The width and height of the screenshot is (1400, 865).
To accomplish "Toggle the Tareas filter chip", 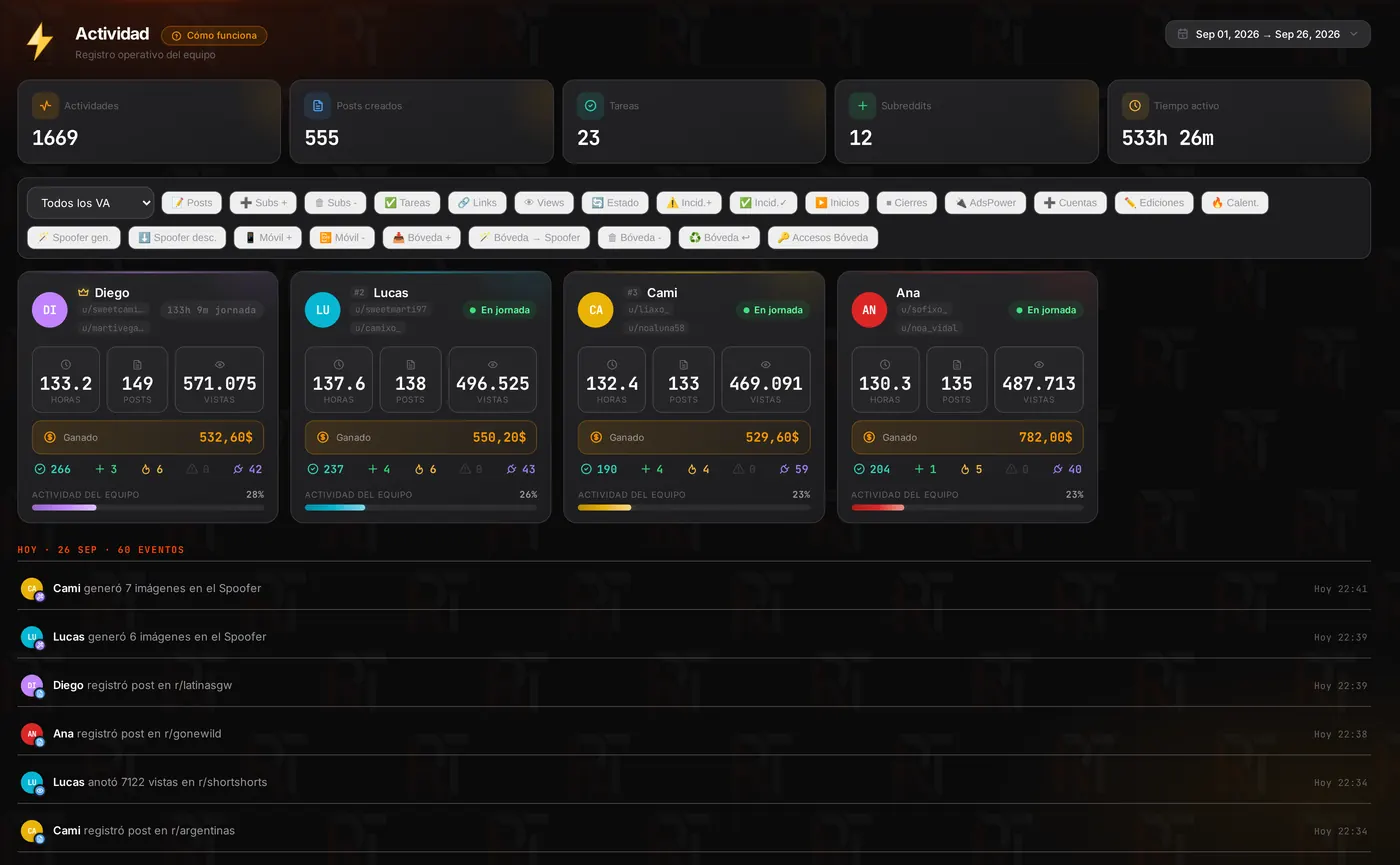I will point(407,203).
